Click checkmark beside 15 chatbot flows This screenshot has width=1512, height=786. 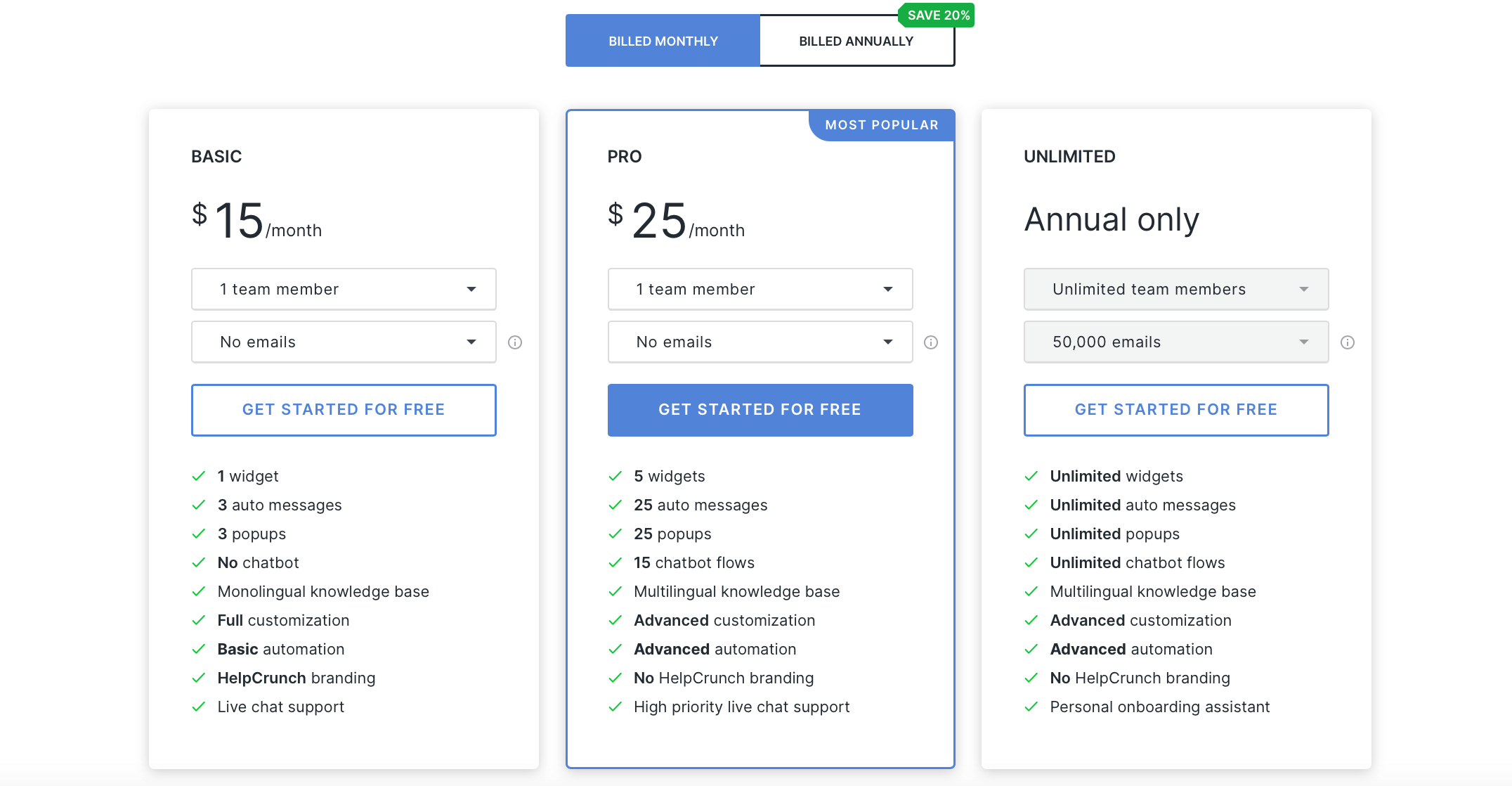(615, 562)
